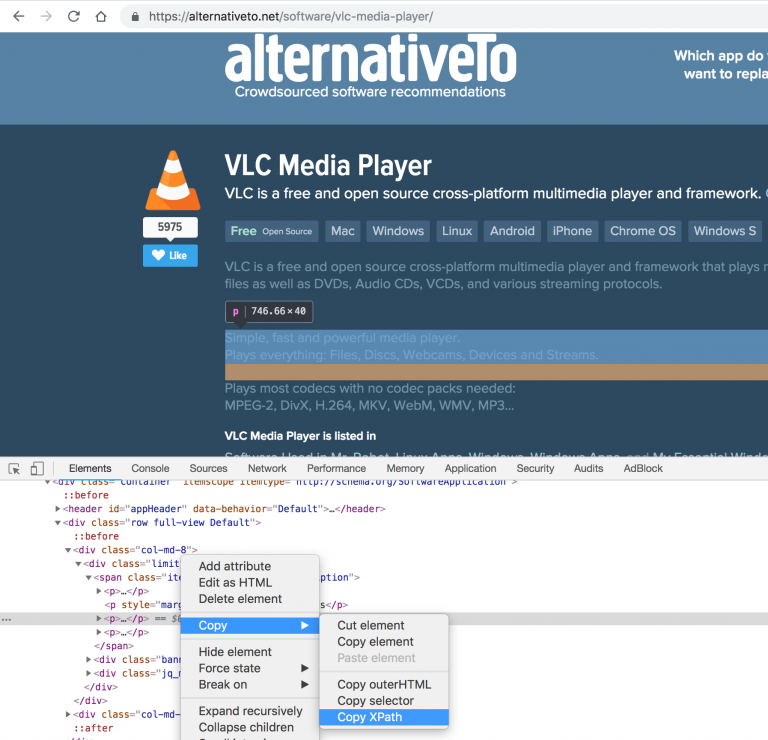Select the Mac platform tag
The image size is (768, 740).
tap(342, 231)
